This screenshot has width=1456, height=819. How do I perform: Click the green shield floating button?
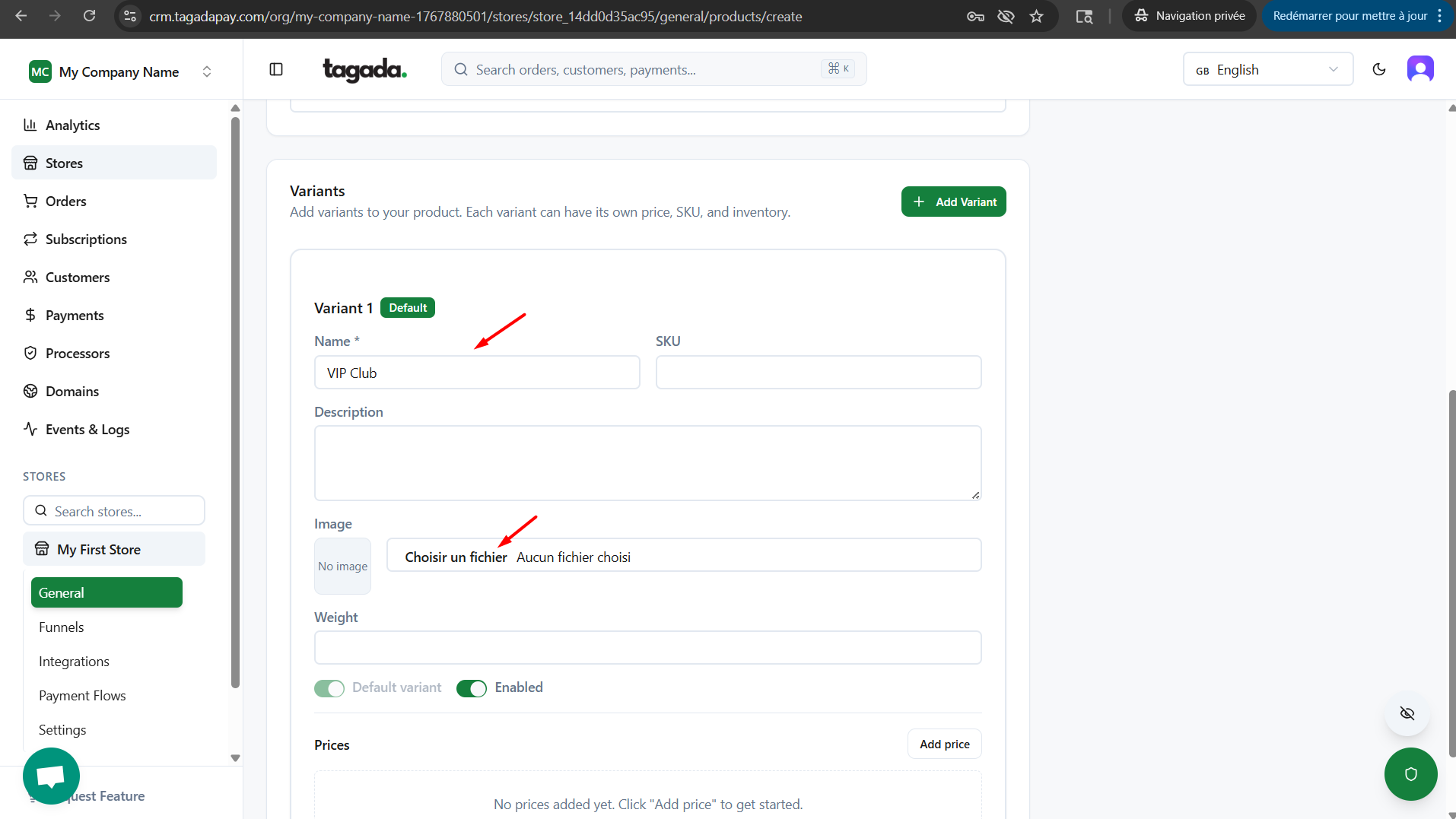pos(1410,774)
